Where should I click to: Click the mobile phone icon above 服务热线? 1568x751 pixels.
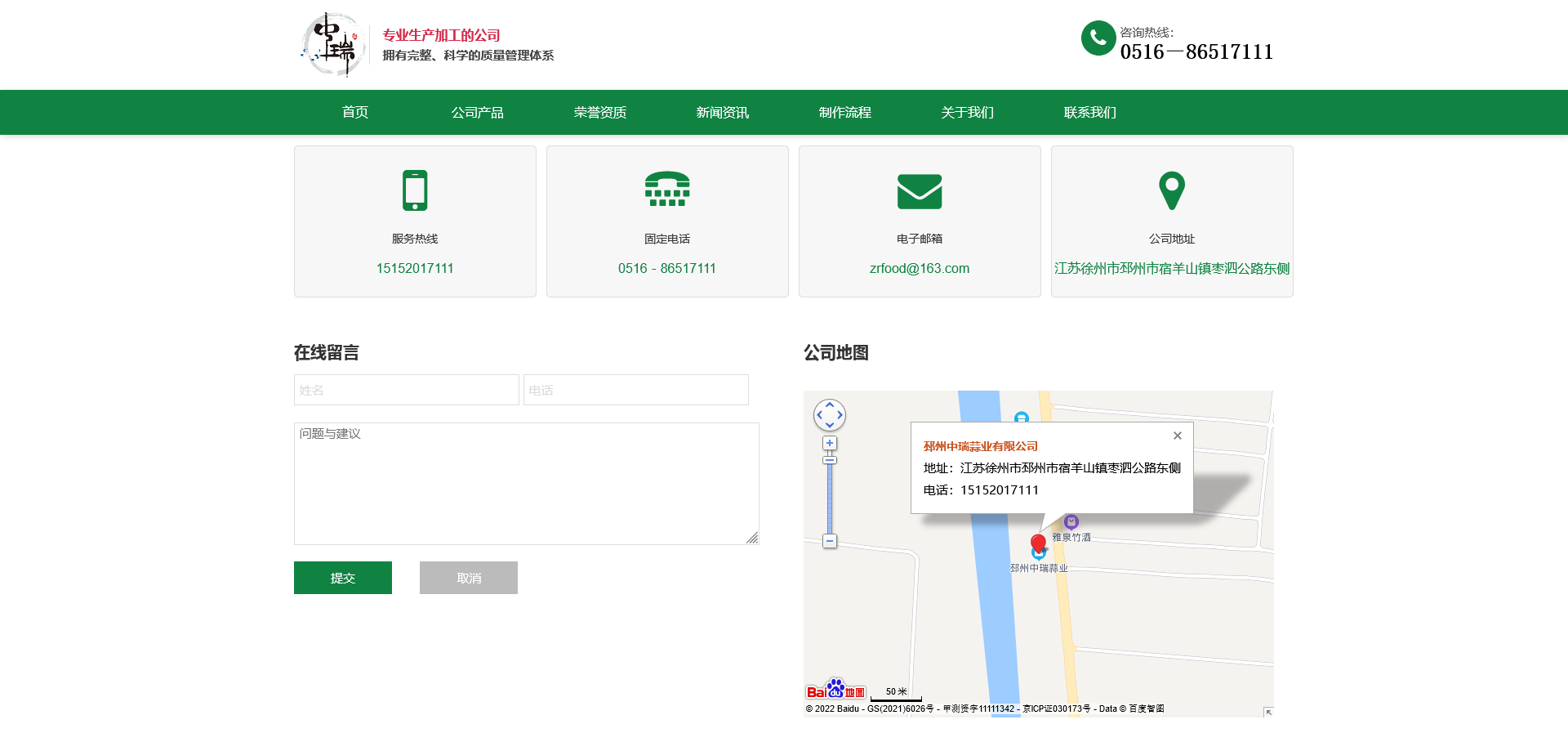coord(414,190)
